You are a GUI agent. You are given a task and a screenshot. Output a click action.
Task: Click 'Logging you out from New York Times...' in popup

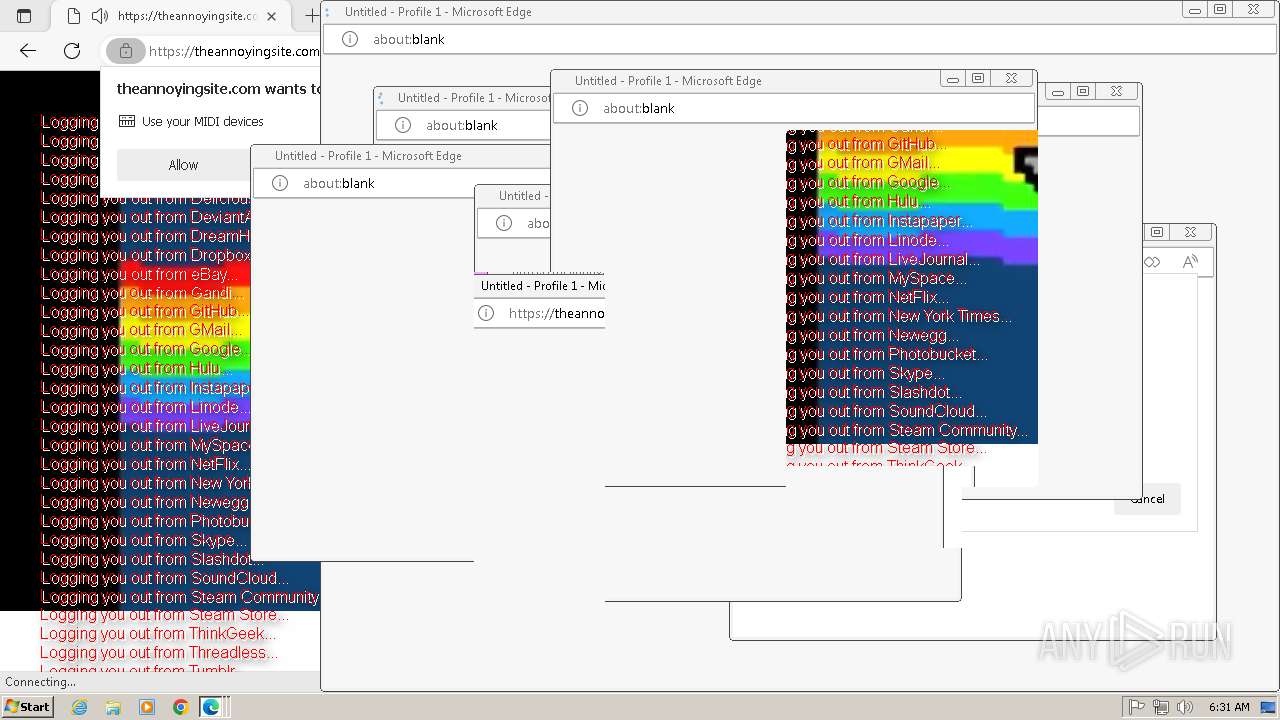(900, 317)
